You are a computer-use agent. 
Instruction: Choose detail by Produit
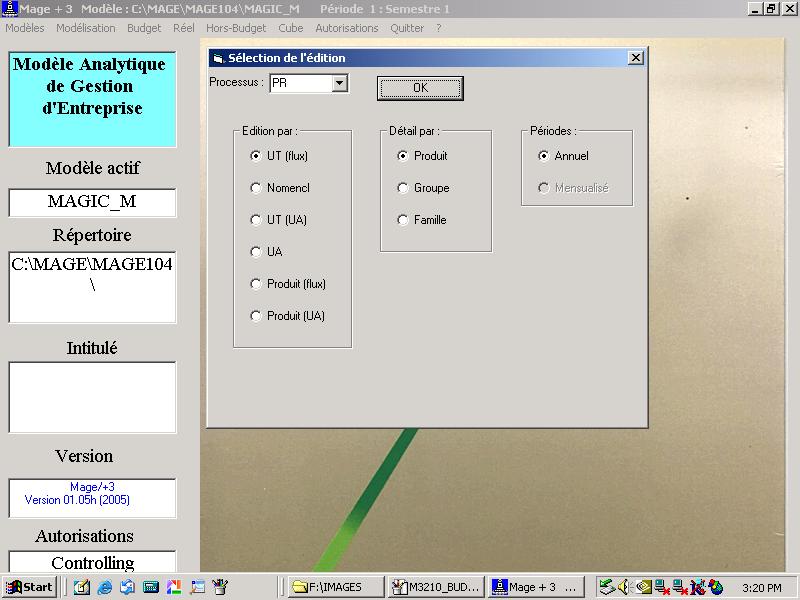[422, 156]
